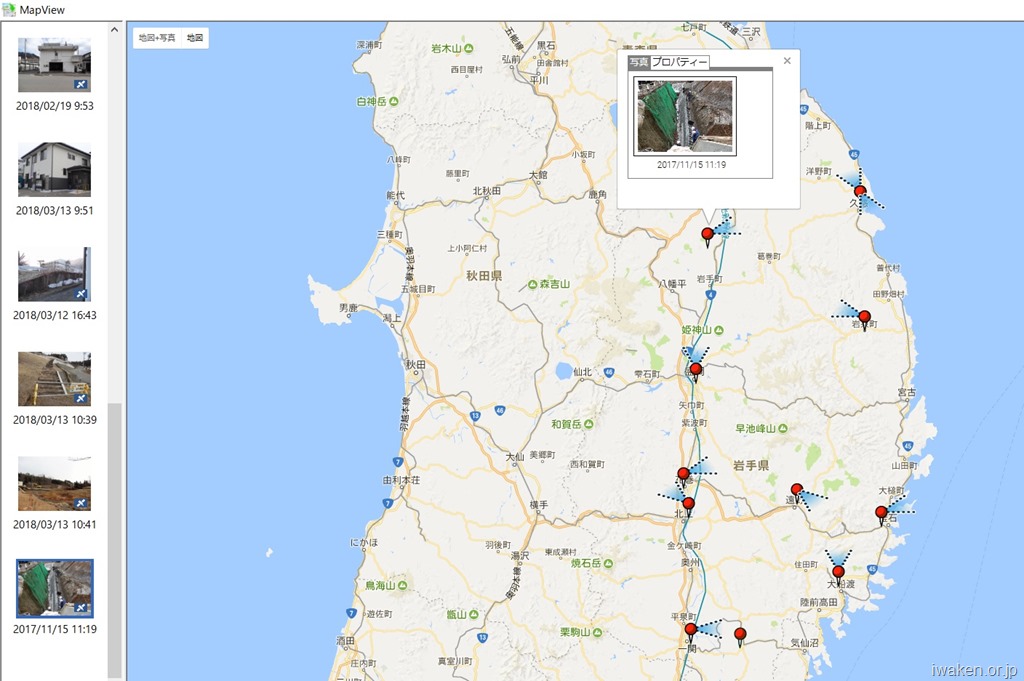Select the 写真 tab in popup
1024x681 pixels.
[x=639, y=62]
